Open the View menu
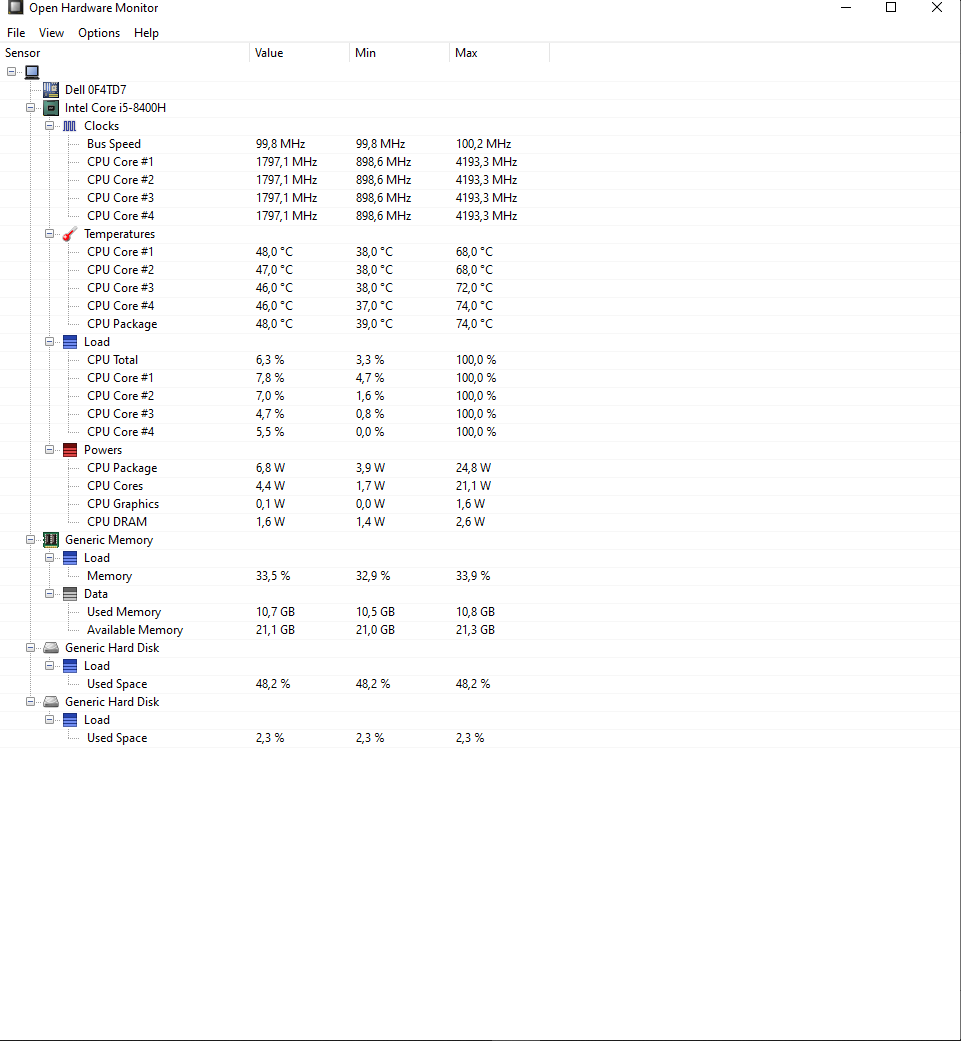The width and height of the screenshot is (961, 1041). click(51, 33)
